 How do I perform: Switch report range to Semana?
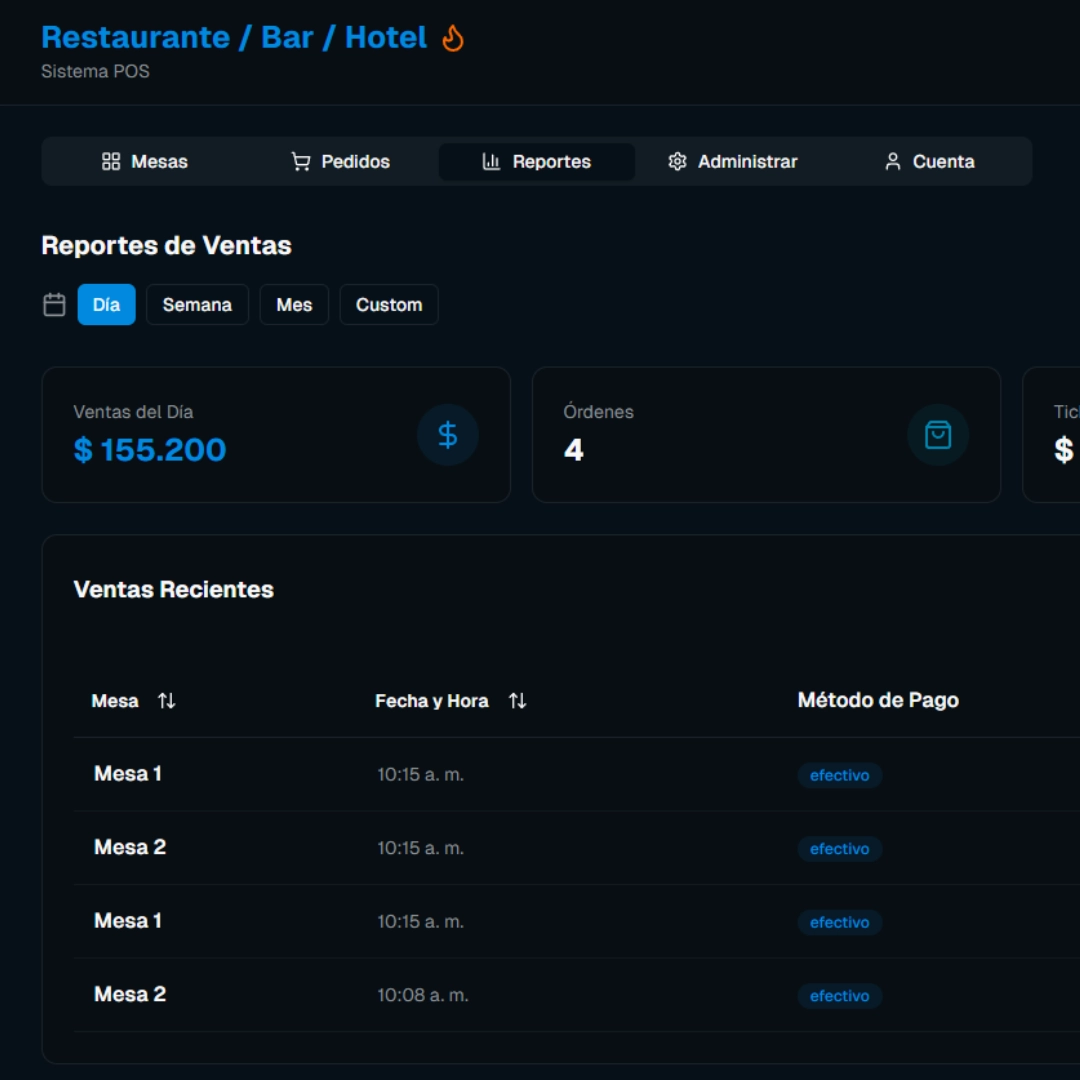(x=197, y=305)
